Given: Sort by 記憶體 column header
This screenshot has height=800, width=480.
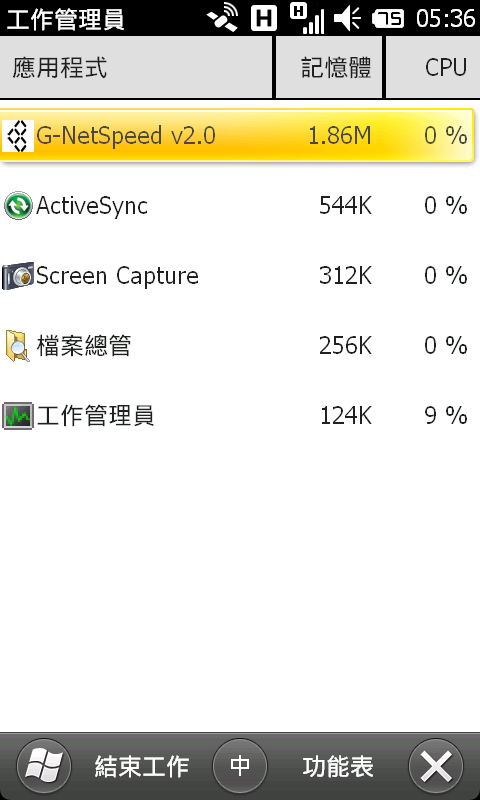Looking at the screenshot, I should tap(330, 67).
